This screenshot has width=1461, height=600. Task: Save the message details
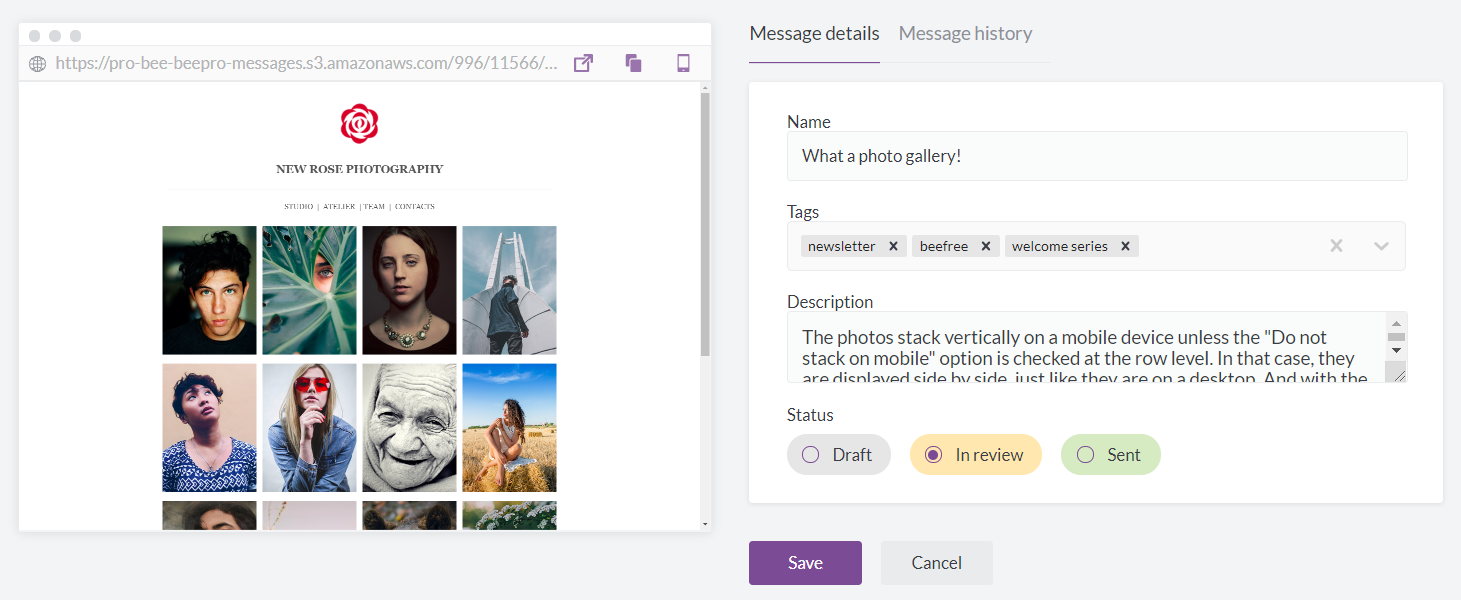805,563
